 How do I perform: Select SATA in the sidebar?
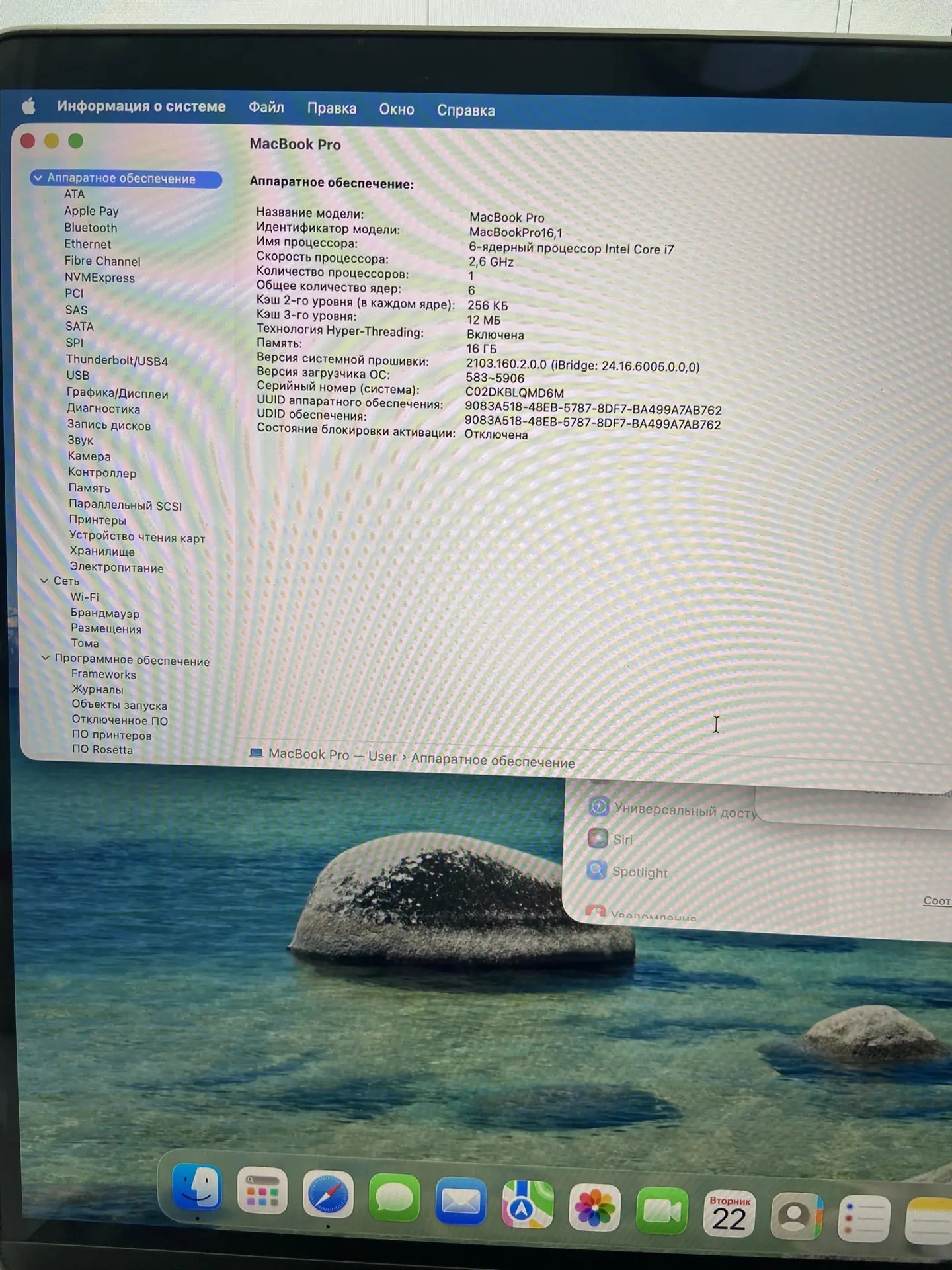click(x=79, y=326)
